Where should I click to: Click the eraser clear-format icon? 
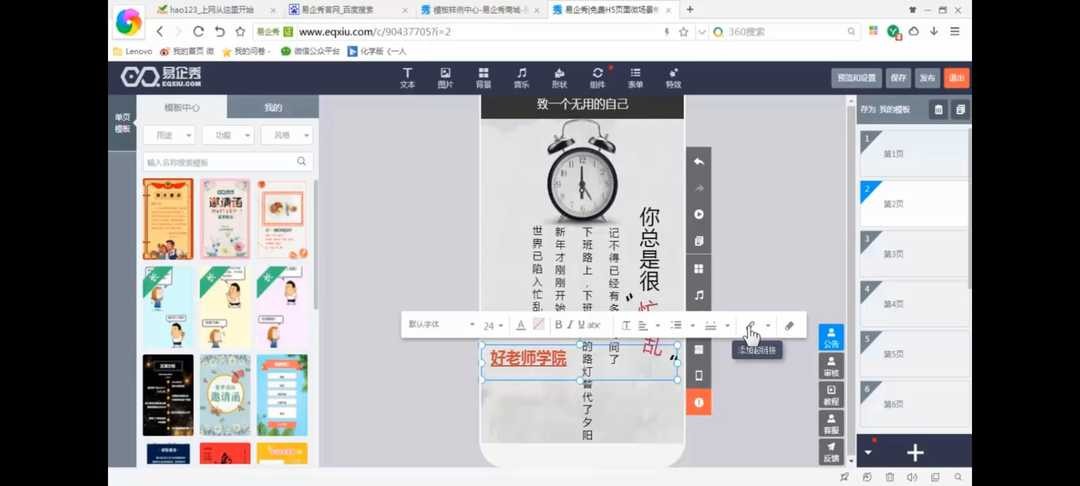pos(789,325)
